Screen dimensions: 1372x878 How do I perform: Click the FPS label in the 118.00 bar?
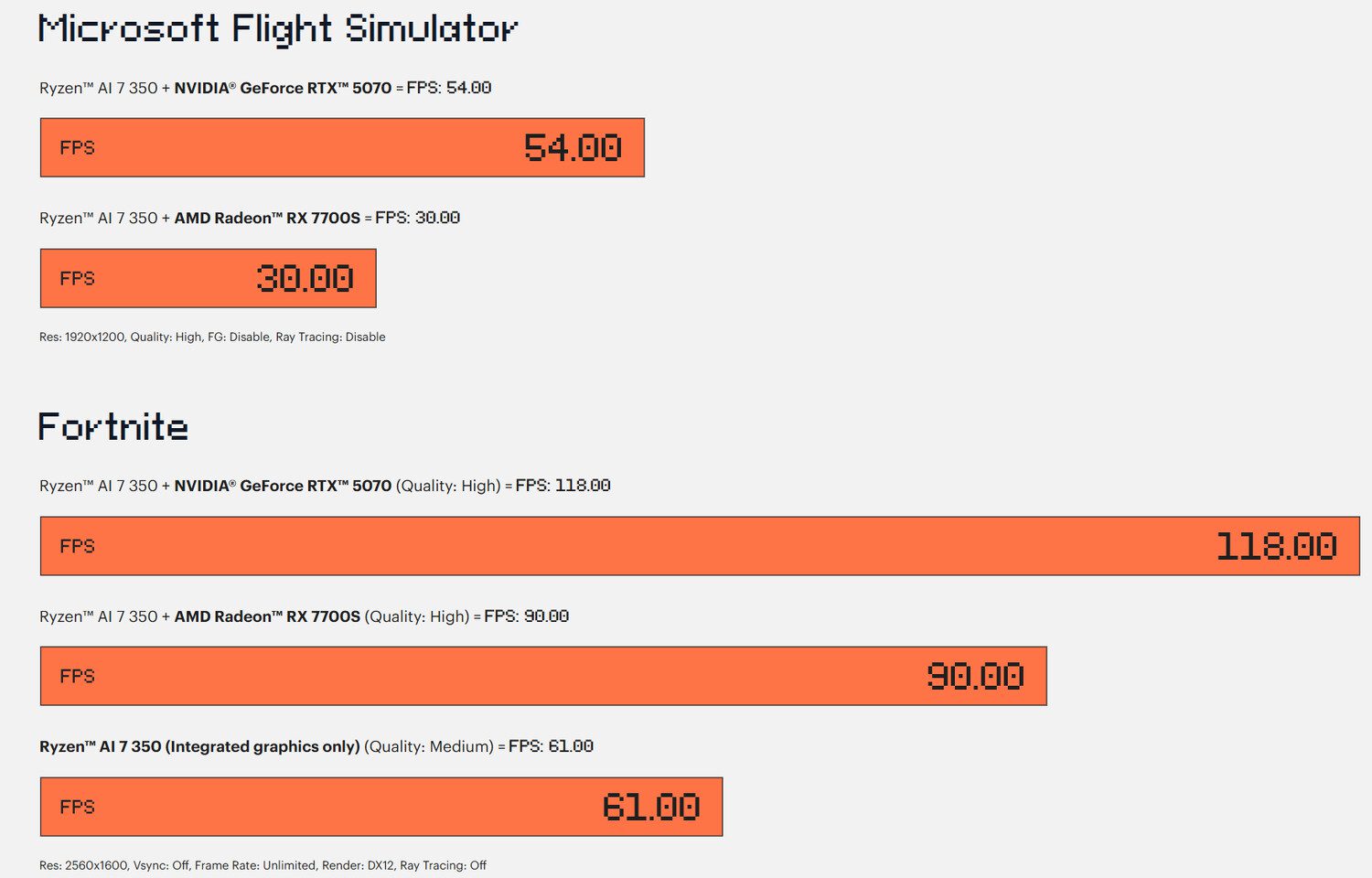click(x=78, y=547)
